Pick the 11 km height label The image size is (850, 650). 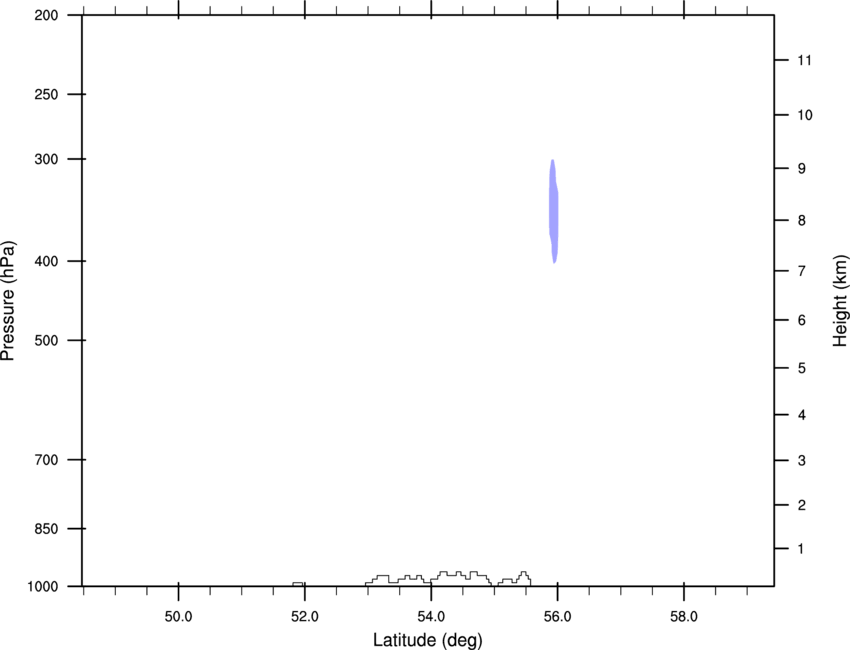[x=805, y=60]
